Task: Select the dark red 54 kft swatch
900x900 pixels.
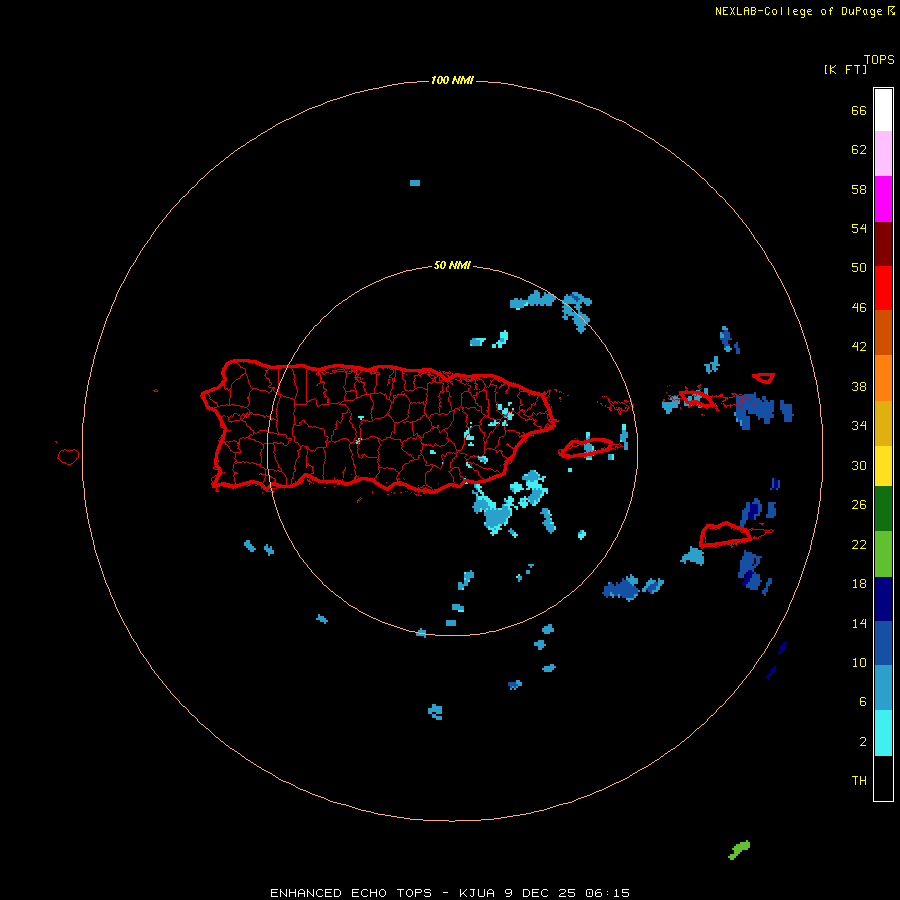Action: click(883, 244)
